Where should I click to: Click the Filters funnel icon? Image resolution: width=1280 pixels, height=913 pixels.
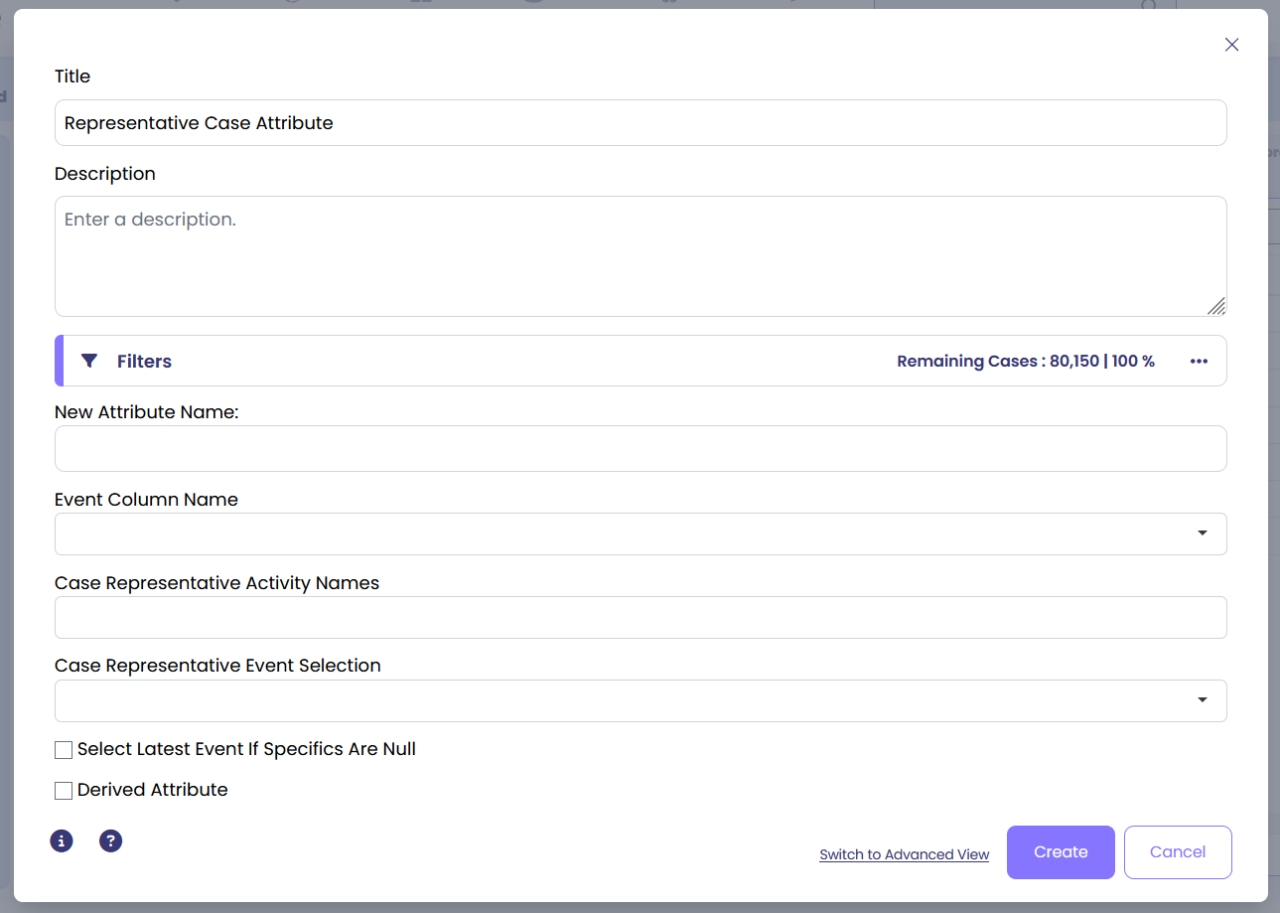point(89,361)
